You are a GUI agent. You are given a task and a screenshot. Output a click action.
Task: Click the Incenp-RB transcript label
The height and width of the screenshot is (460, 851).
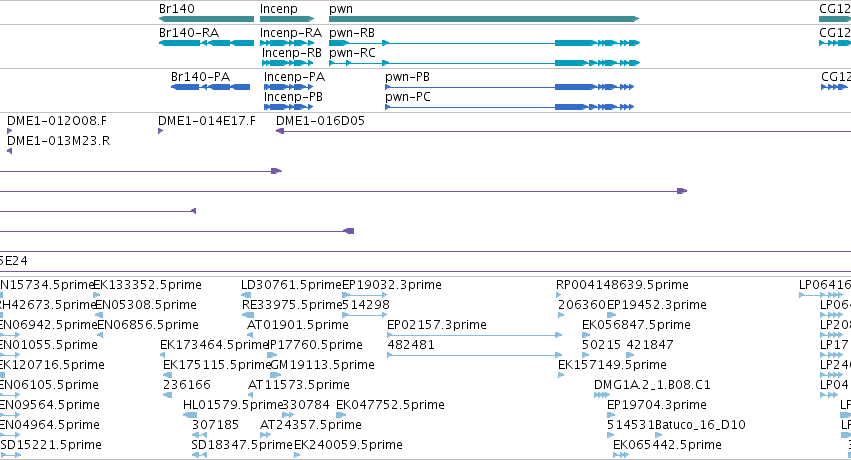(292, 53)
